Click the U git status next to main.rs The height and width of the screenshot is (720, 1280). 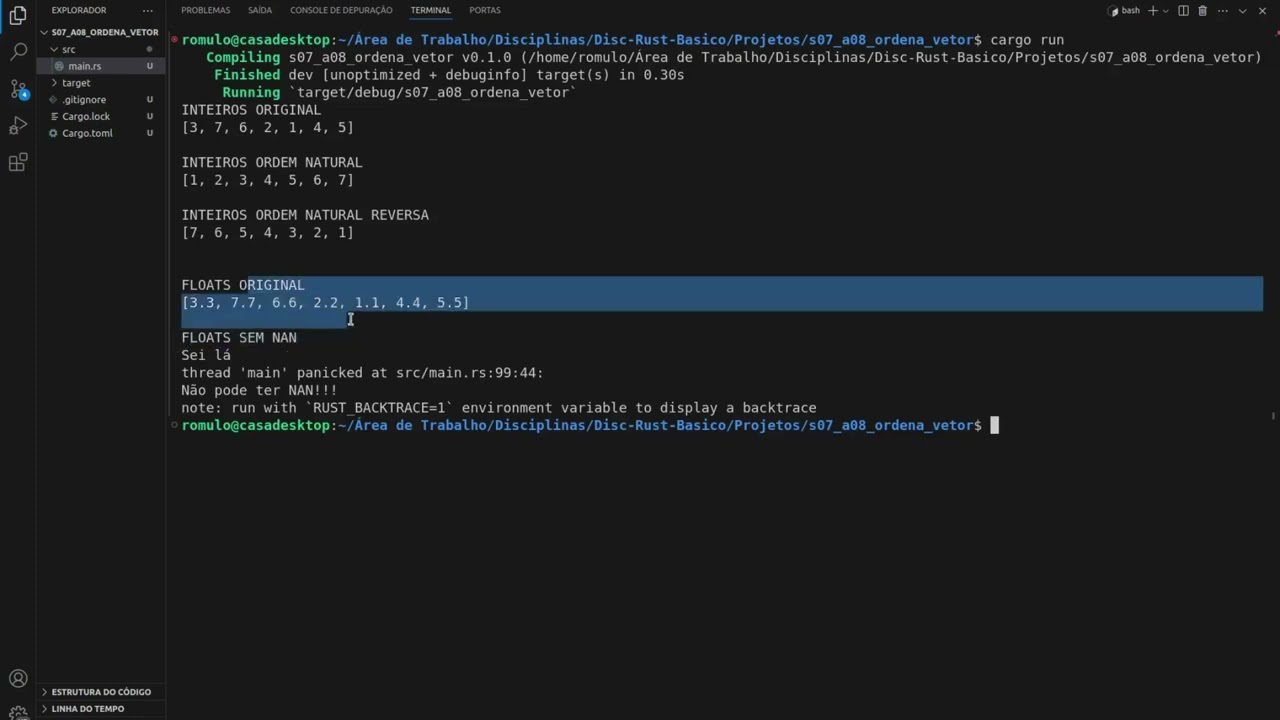tap(150, 66)
